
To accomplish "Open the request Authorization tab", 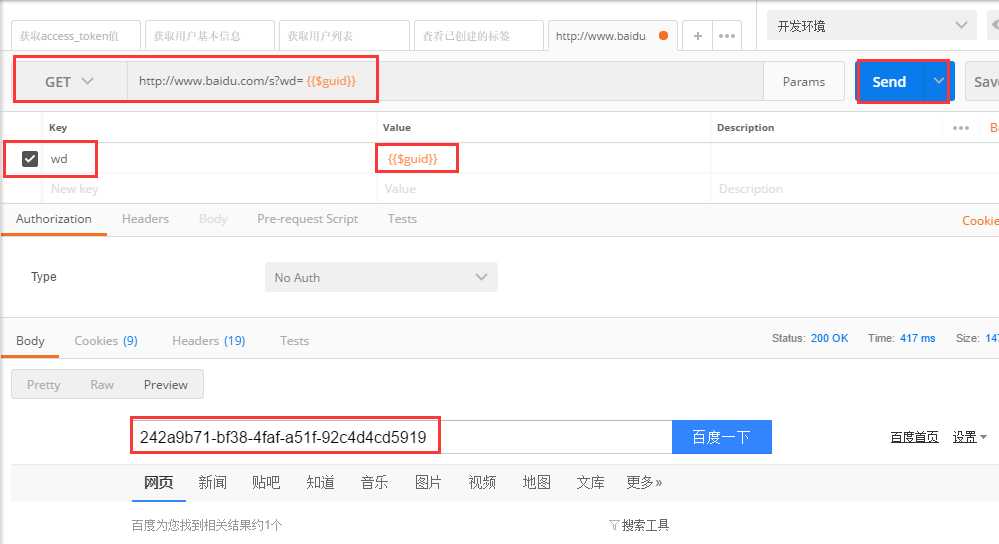I will (54, 218).
